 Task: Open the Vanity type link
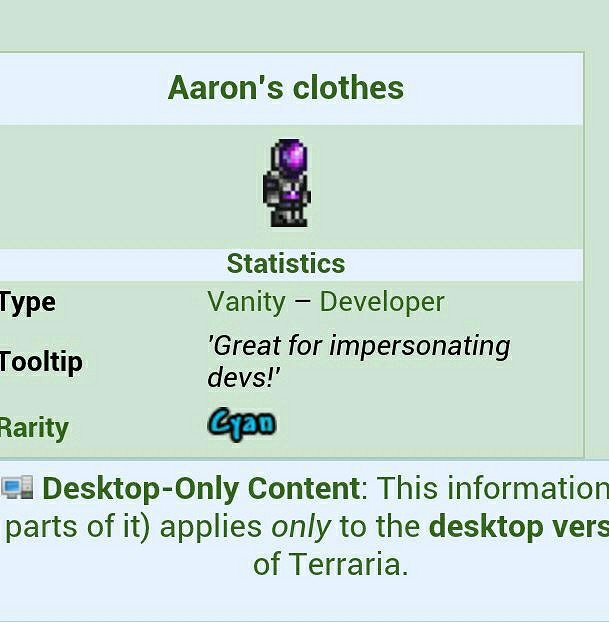(x=246, y=302)
